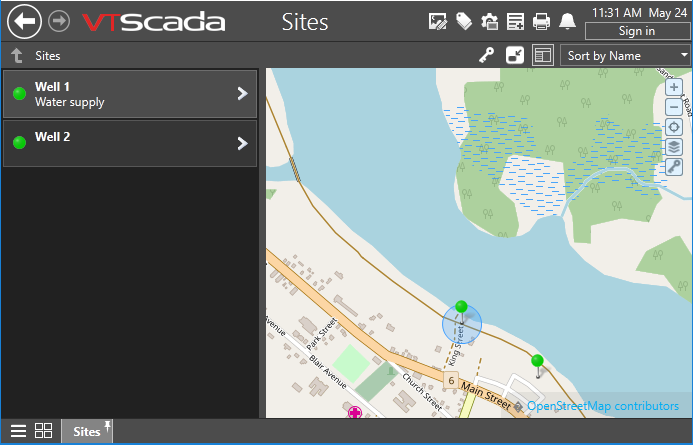This screenshot has width=693, height=445.
Task: Open the OpenStreetMap contributors link
Action: coord(603,406)
